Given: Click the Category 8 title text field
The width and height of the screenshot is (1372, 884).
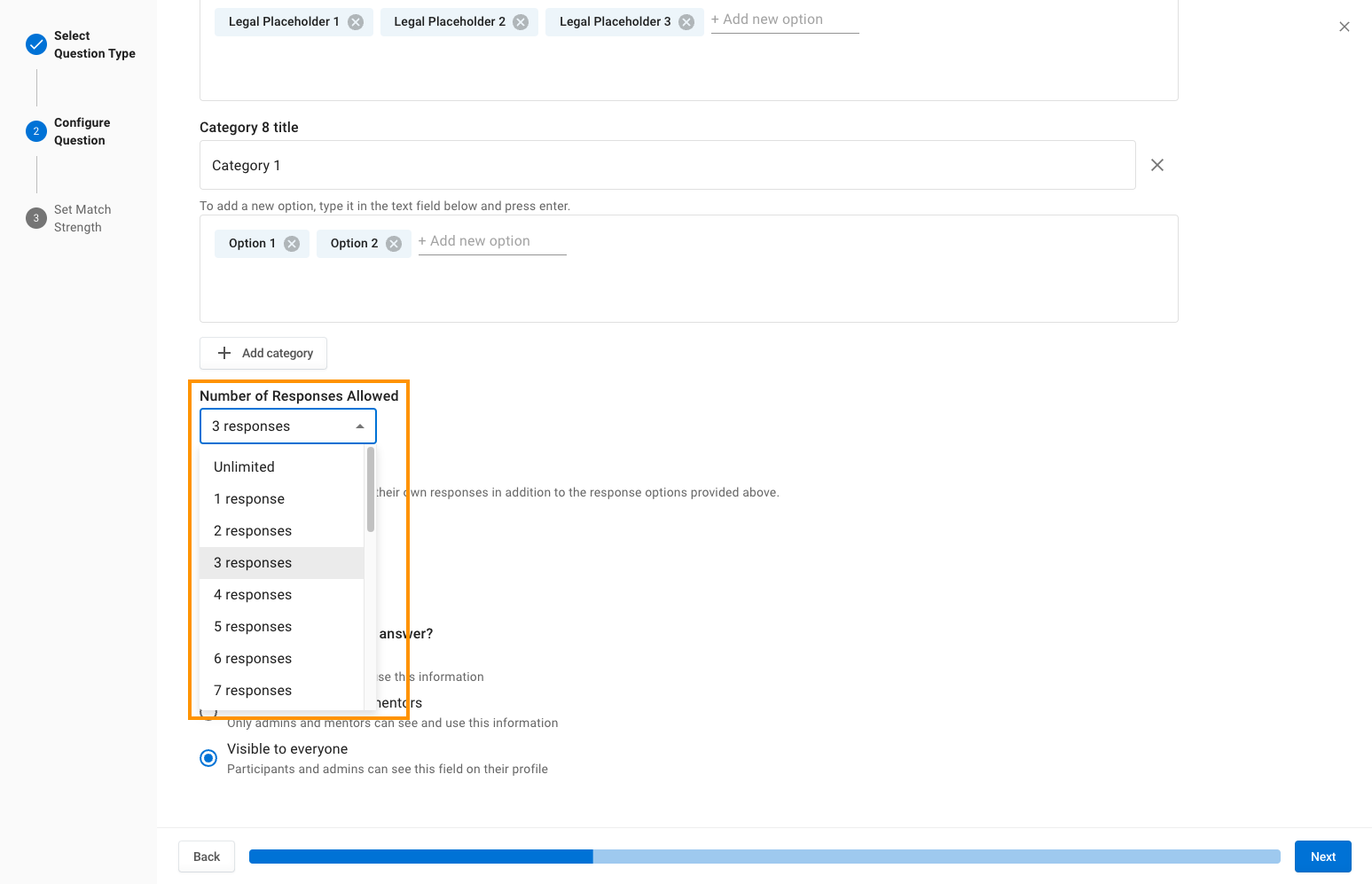Looking at the screenshot, I should 667,165.
